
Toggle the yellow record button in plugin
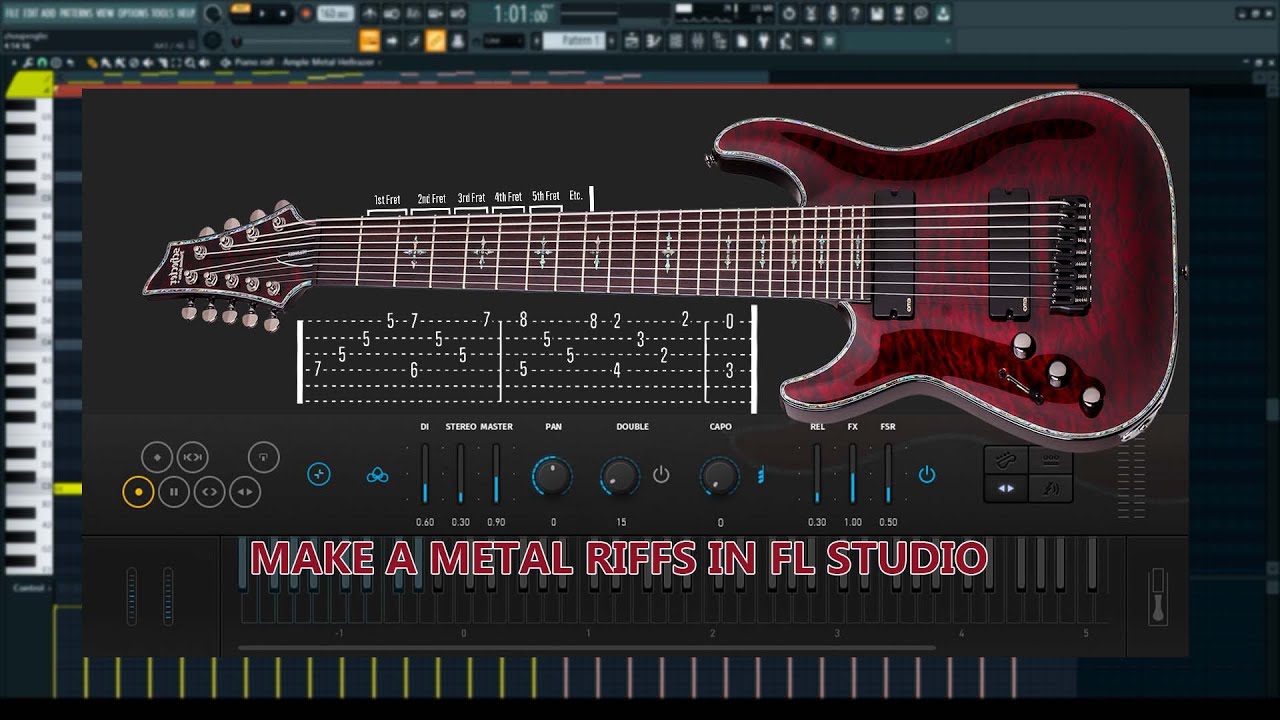(x=138, y=491)
